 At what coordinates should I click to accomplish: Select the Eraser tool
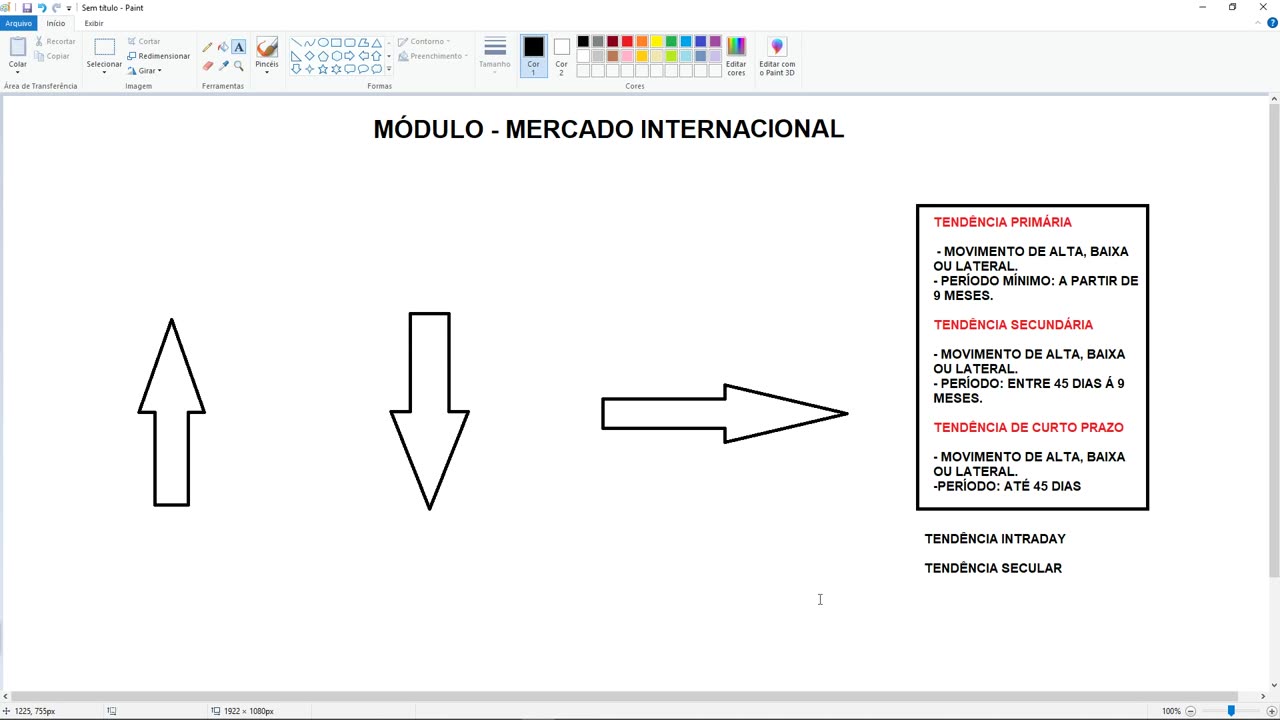tap(207, 66)
